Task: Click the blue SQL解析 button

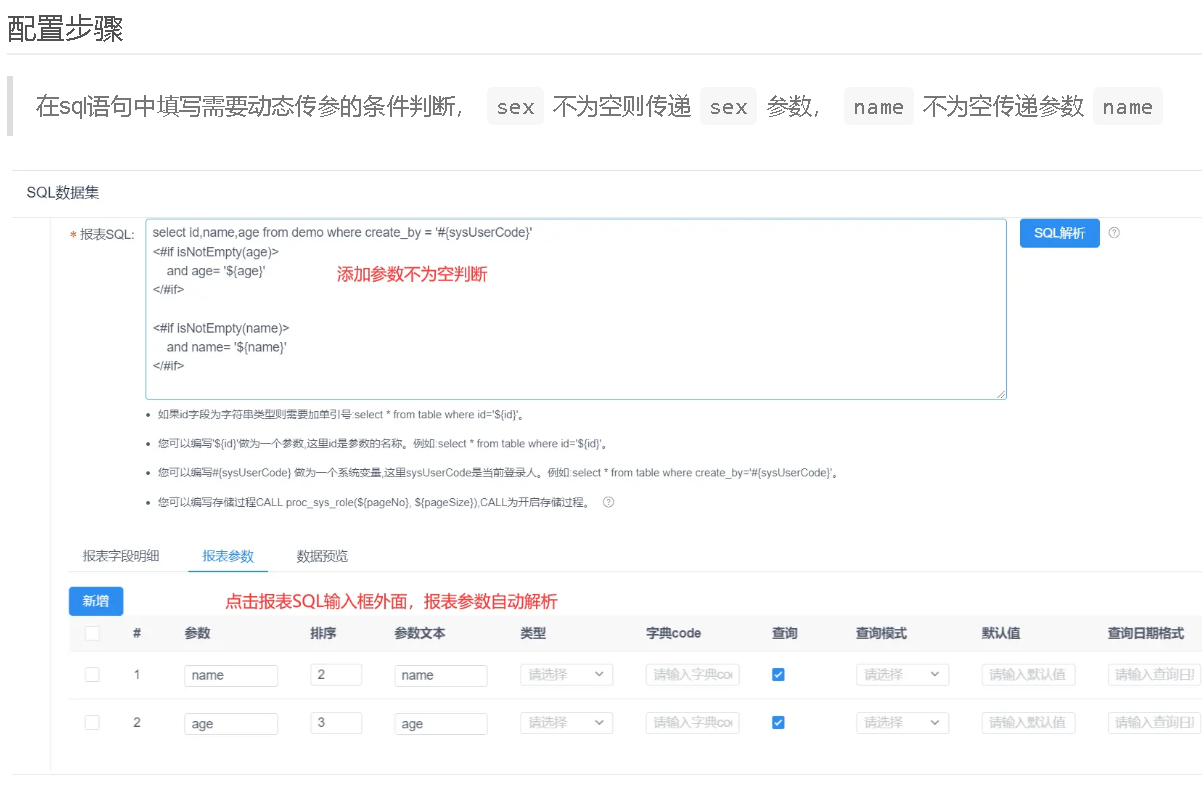Action: click(1059, 233)
